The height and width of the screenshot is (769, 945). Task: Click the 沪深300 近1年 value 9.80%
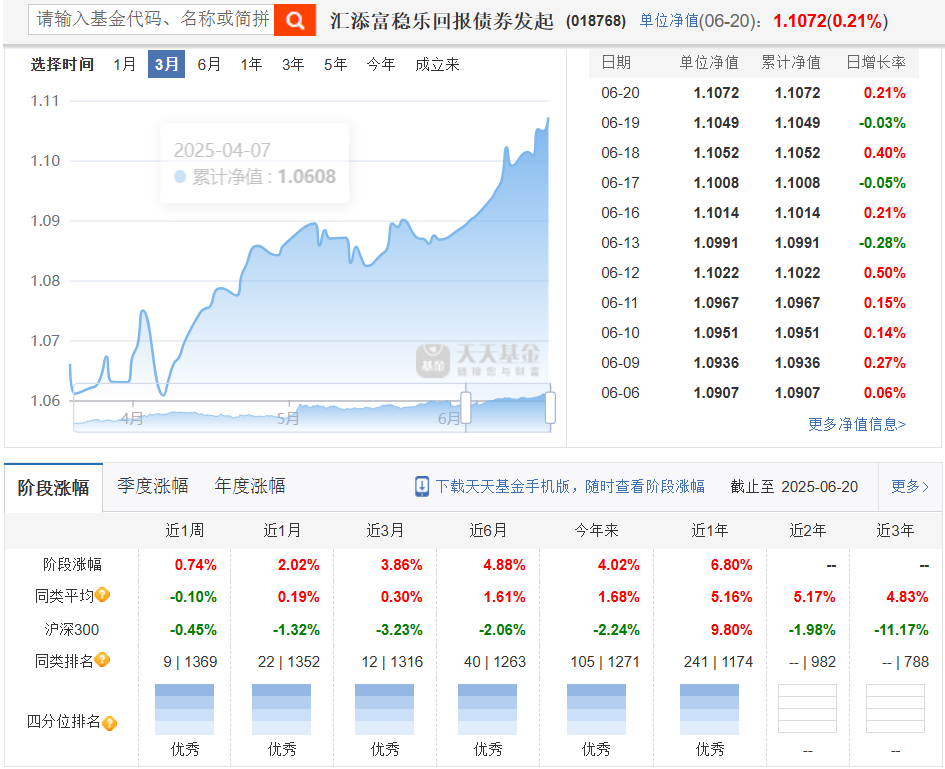tap(732, 630)
